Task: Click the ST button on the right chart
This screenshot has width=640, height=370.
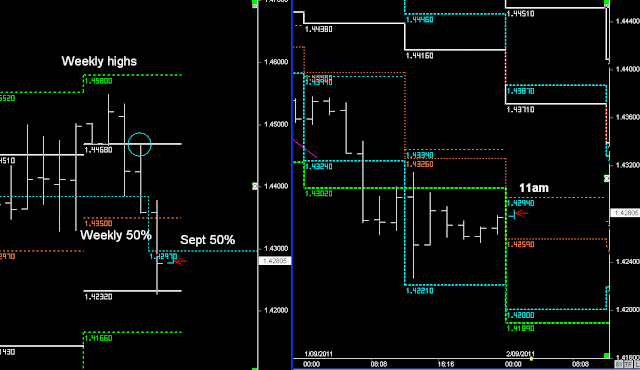Action: [x=619, y=364]
